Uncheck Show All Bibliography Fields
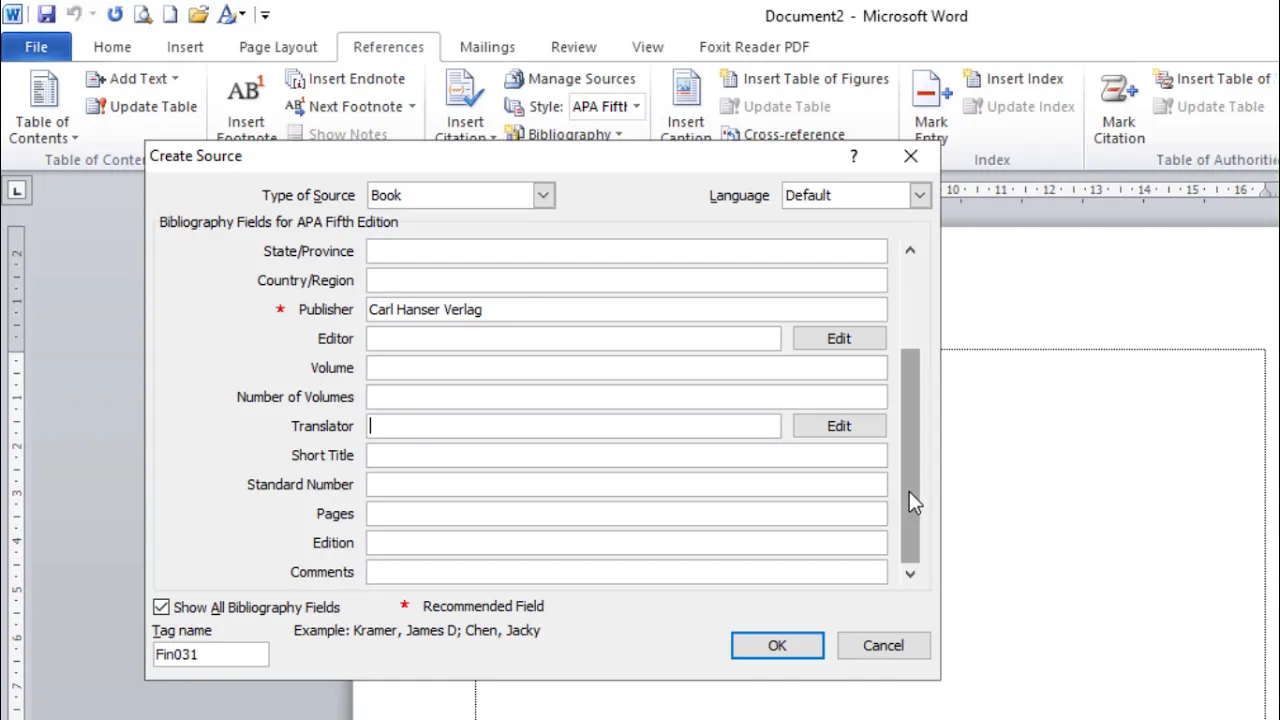The width and height of the screenshot is (1280, 720). pos(161,607)
